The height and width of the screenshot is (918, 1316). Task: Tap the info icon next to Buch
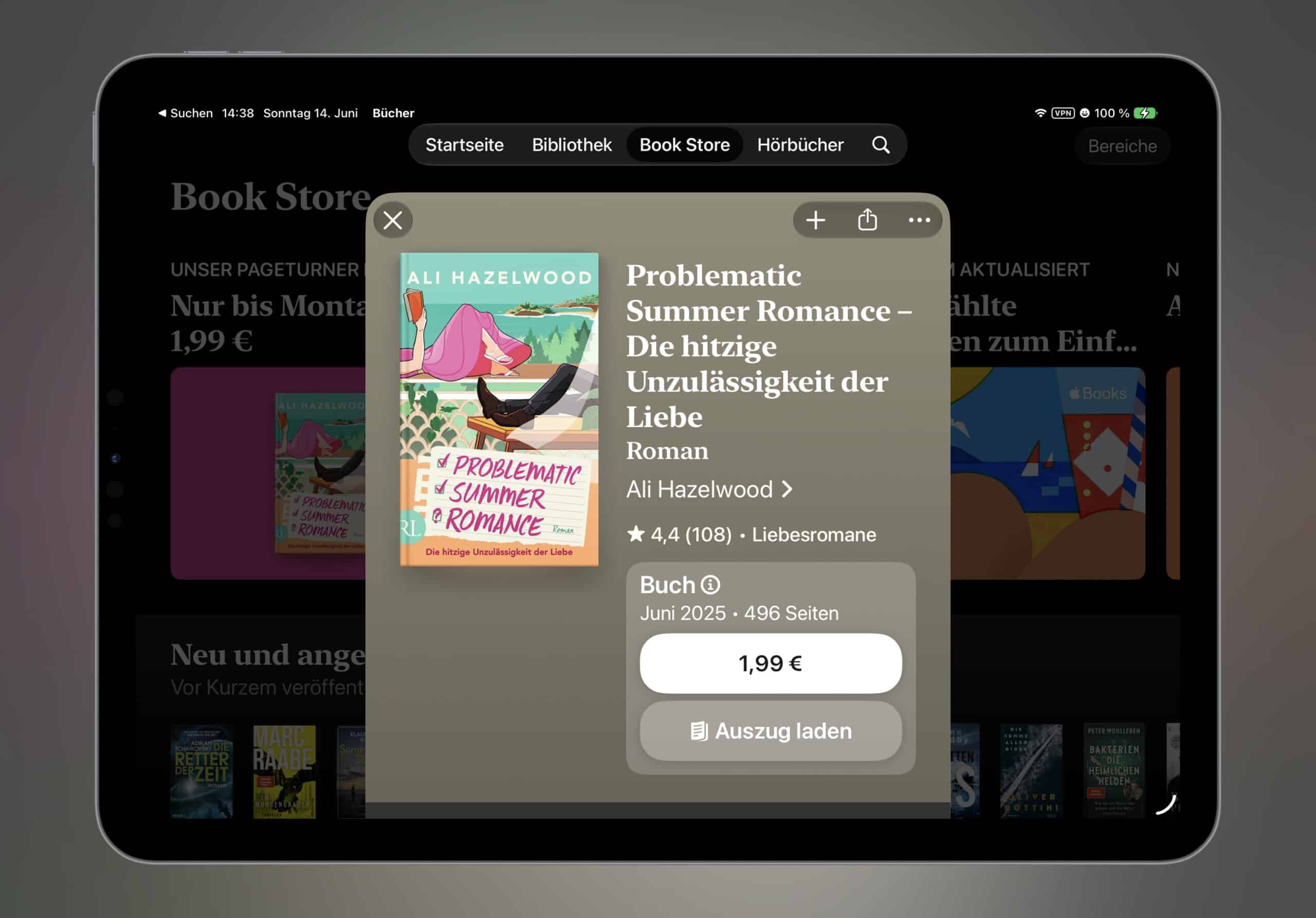tap(710, 584)
